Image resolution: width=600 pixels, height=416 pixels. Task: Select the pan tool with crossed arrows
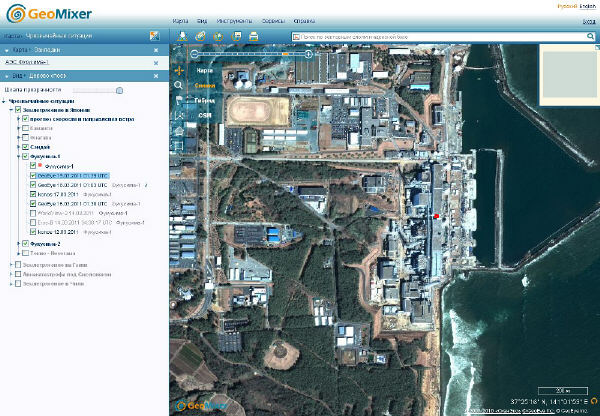[179, 70]
